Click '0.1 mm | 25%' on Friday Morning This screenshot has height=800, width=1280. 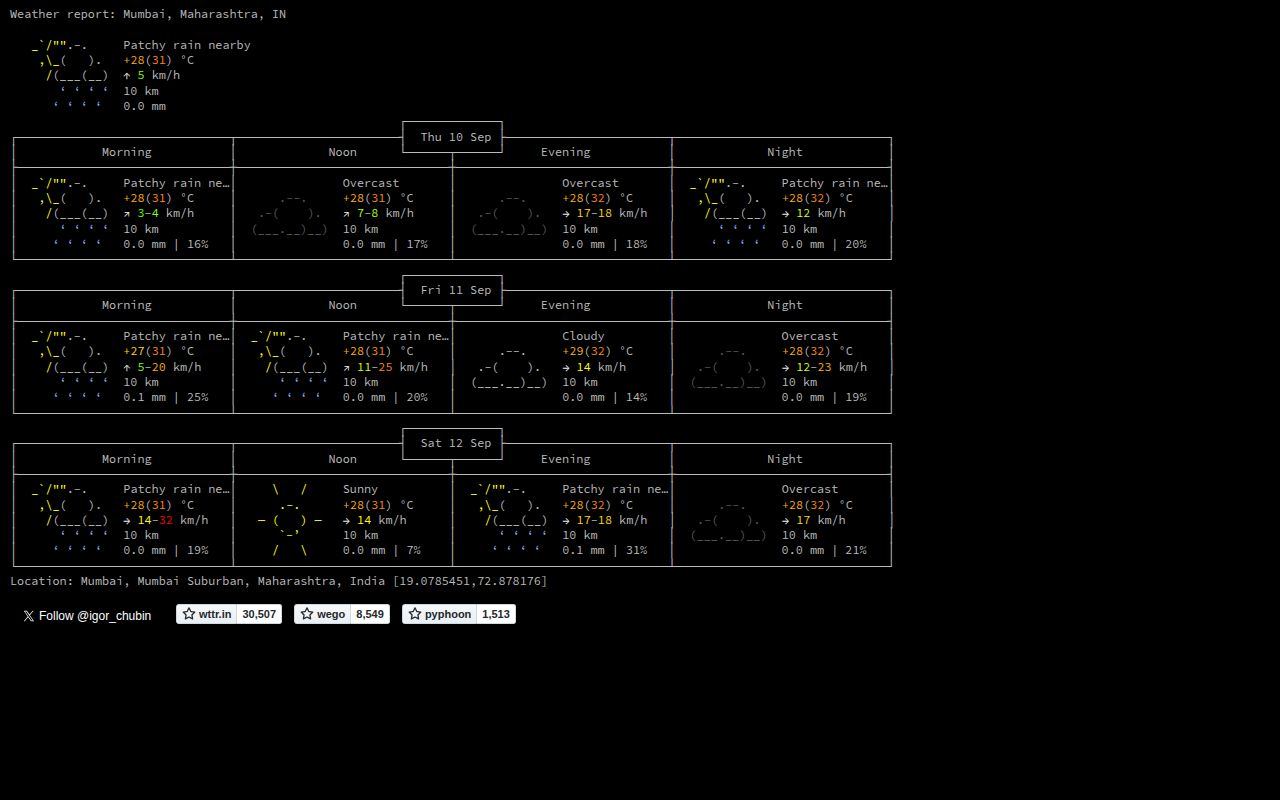166,397
